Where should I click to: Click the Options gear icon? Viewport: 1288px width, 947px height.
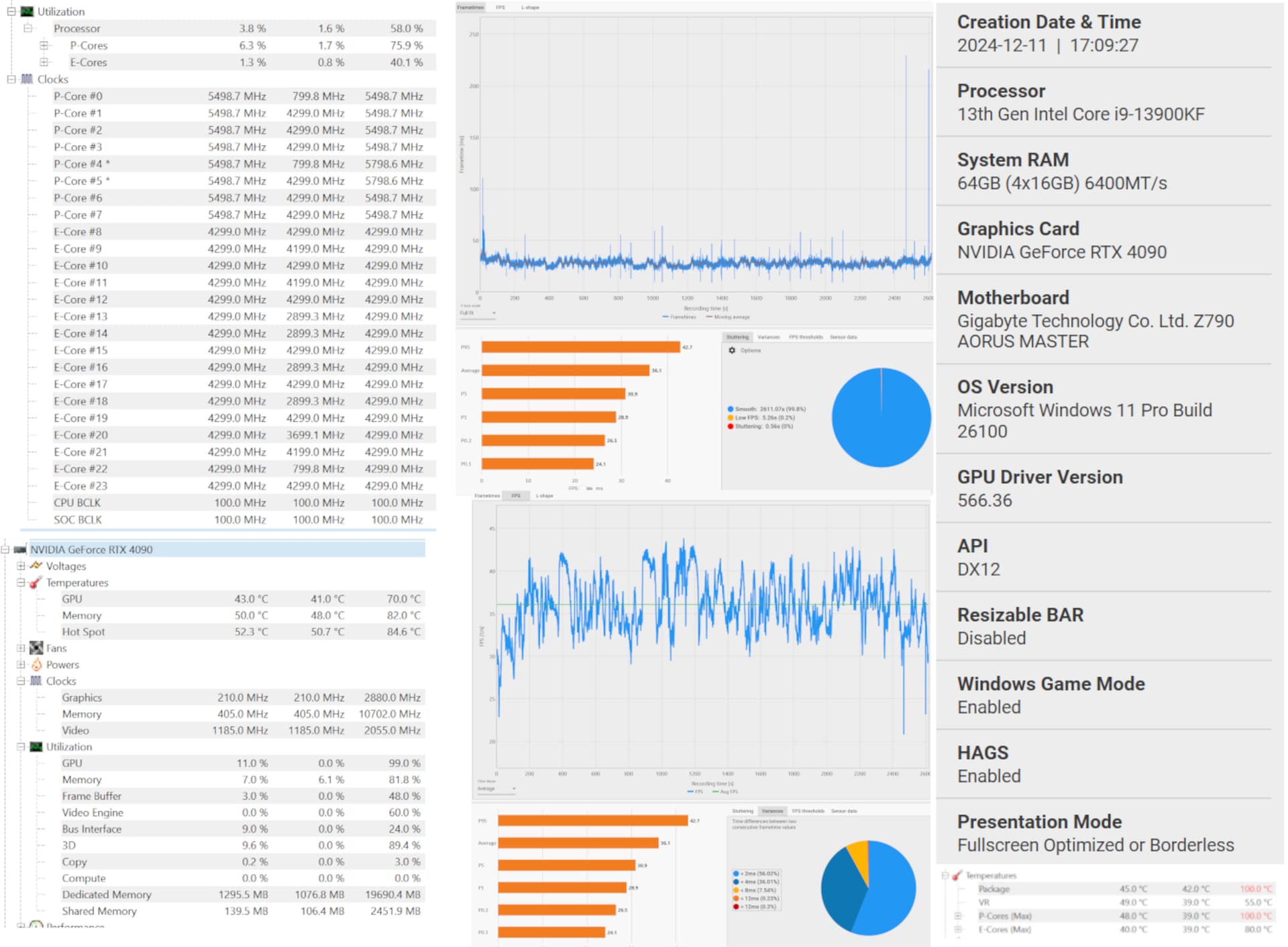[732, 350]
